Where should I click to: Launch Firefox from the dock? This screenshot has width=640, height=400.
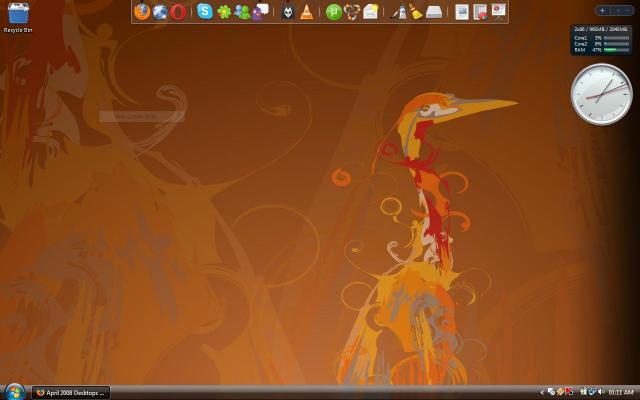tap(142, 12)
